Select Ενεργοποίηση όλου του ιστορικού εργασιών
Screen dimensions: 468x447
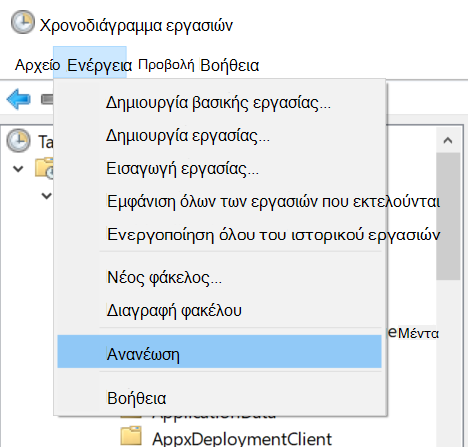click(x=219, y=234)
